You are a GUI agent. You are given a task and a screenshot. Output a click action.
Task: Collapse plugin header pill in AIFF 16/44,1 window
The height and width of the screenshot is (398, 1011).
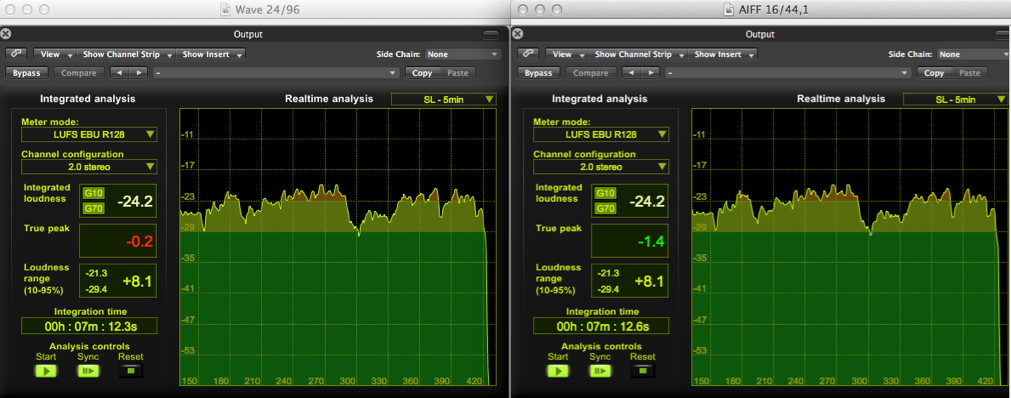1003,34
